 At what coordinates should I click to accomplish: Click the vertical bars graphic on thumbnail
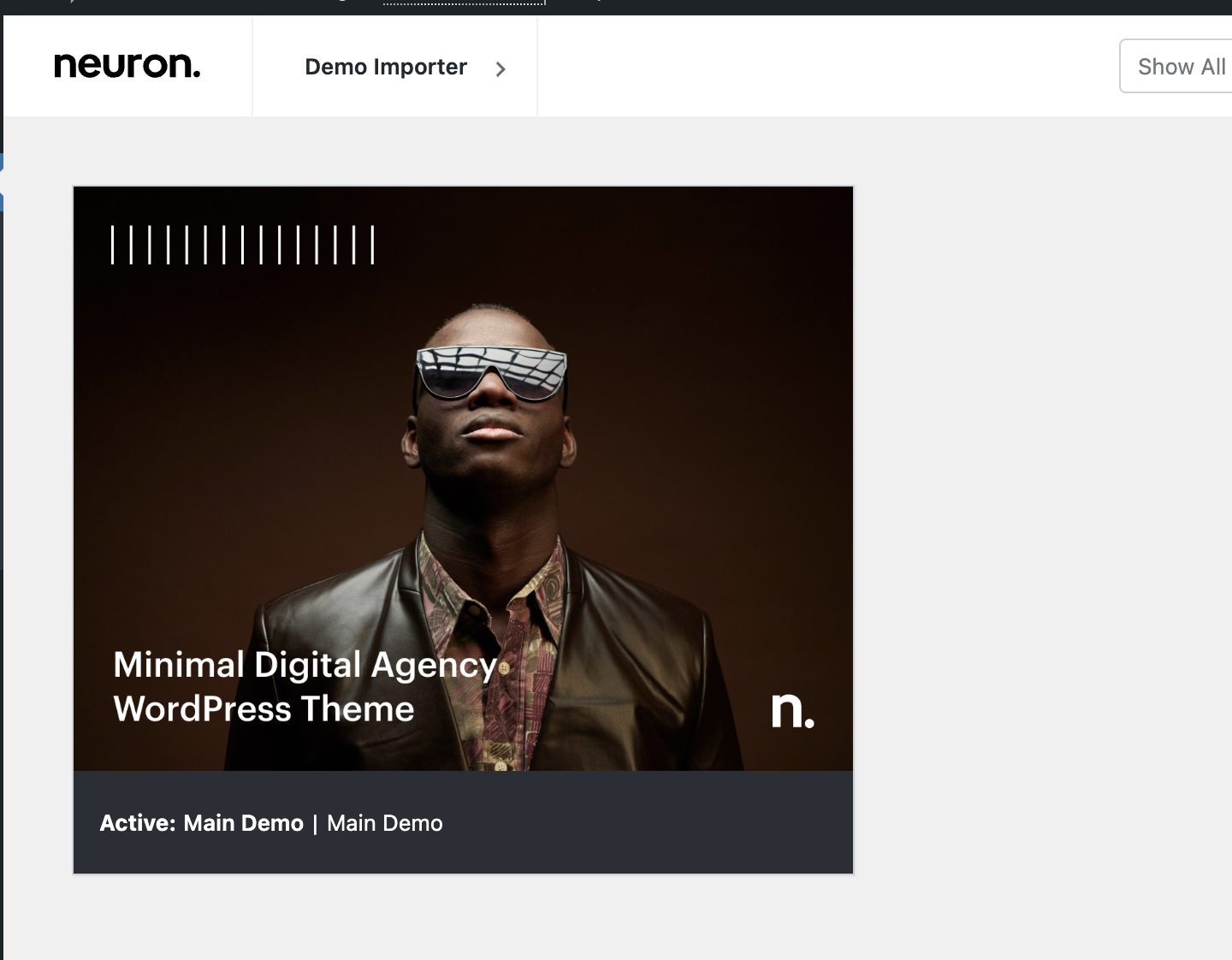(x=243, y=245)
